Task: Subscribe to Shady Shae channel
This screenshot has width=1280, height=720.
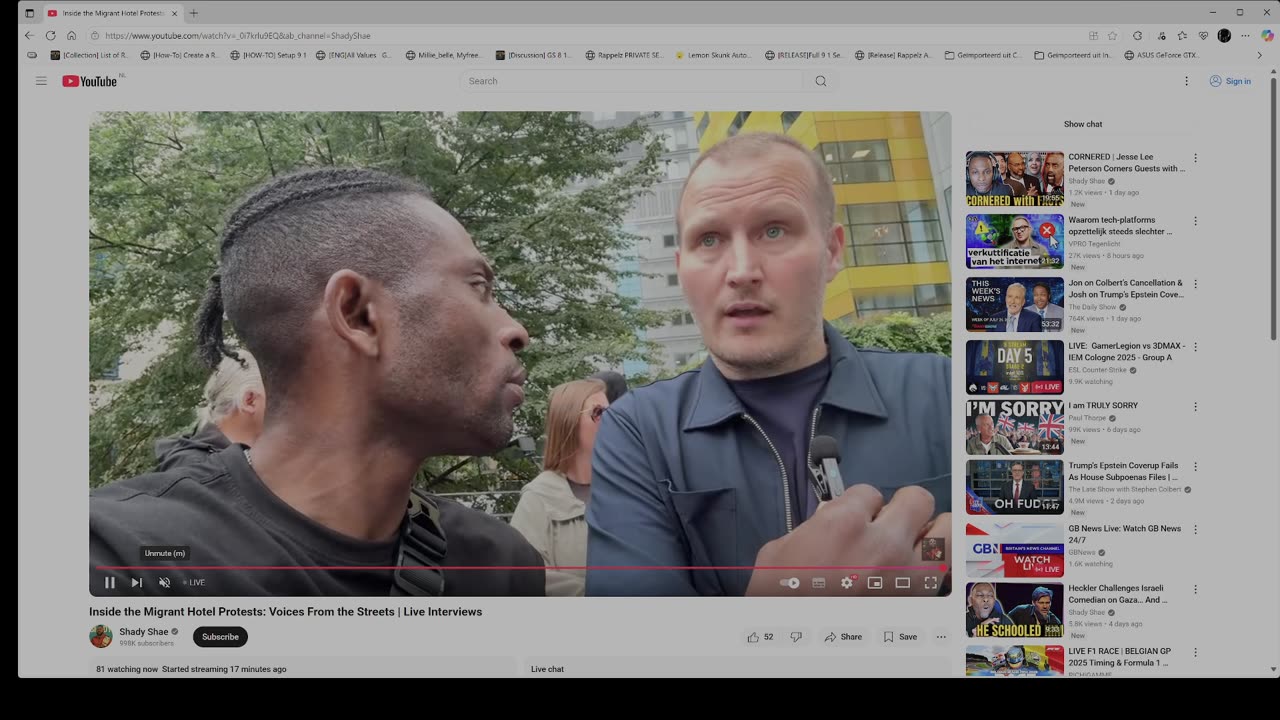Action: pos(220,637)
